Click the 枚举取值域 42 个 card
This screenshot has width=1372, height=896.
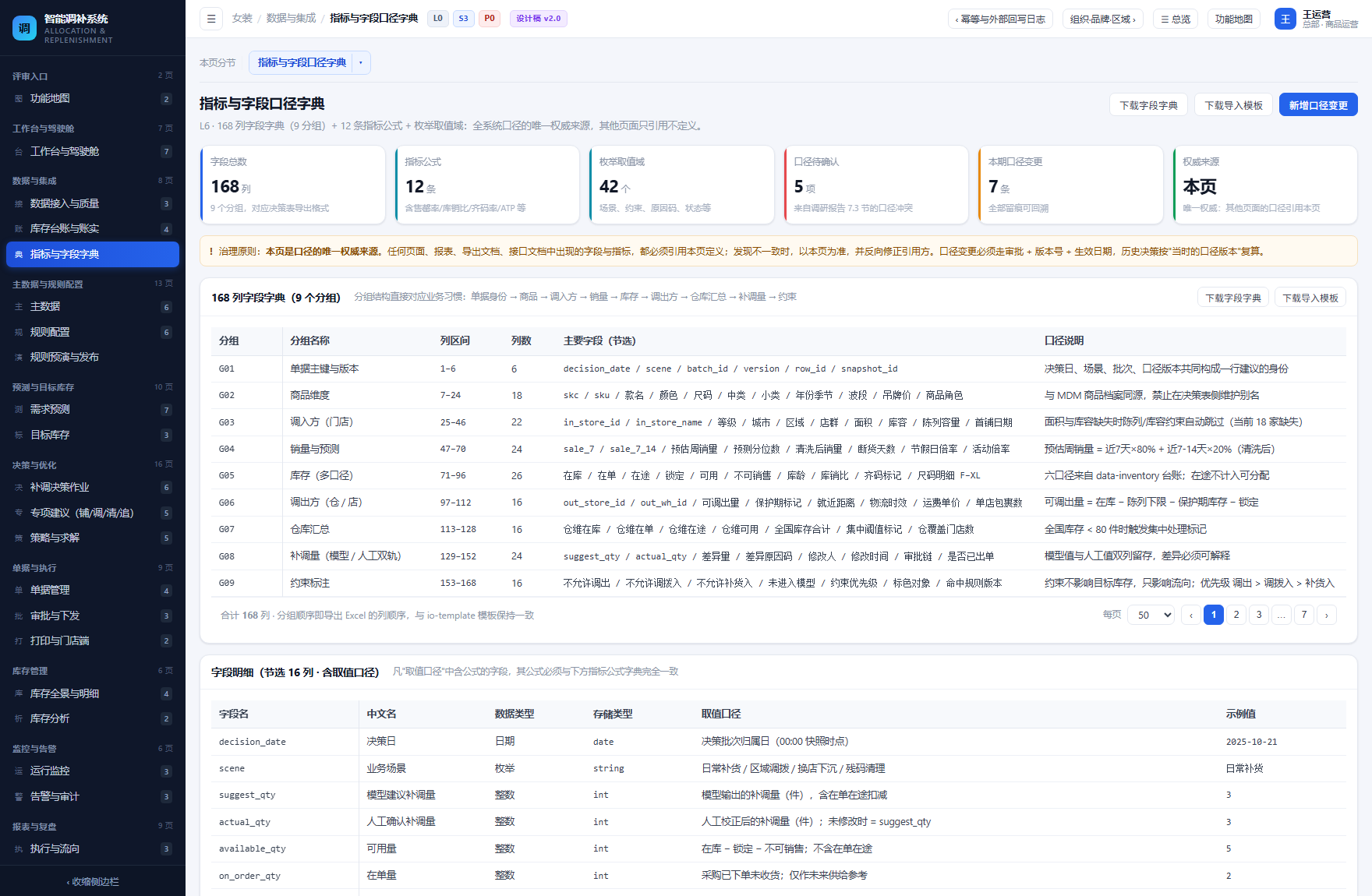pyautogui.click(x=681, y=185)
